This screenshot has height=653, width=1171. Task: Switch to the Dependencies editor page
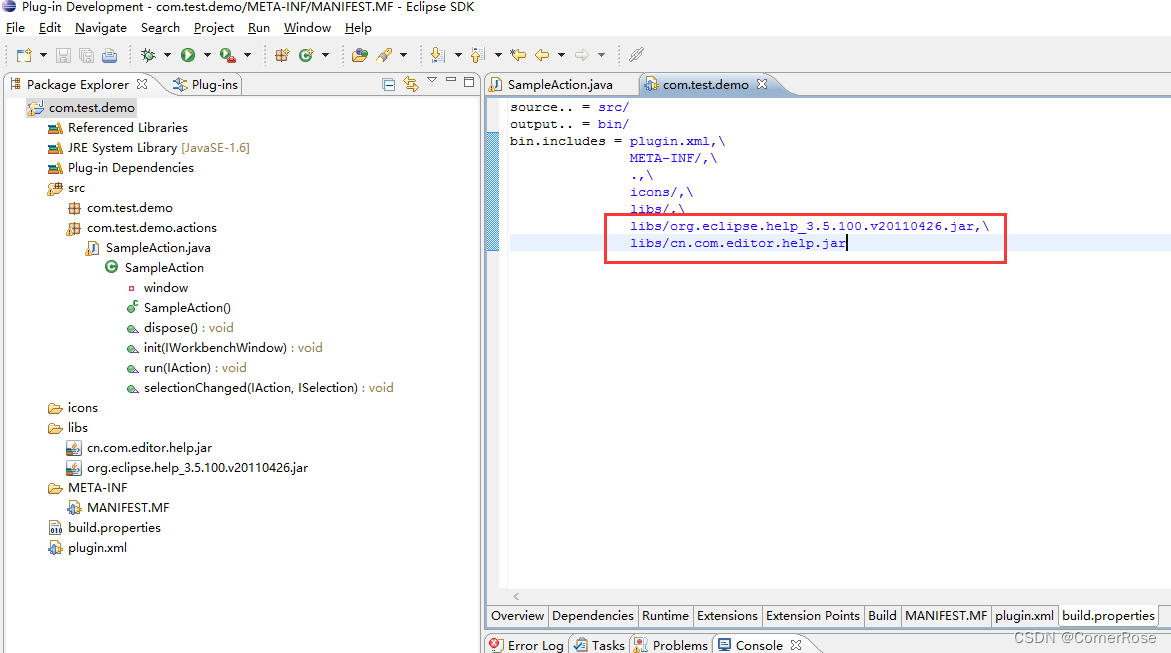pyautogui.click(x=593, y=616)
